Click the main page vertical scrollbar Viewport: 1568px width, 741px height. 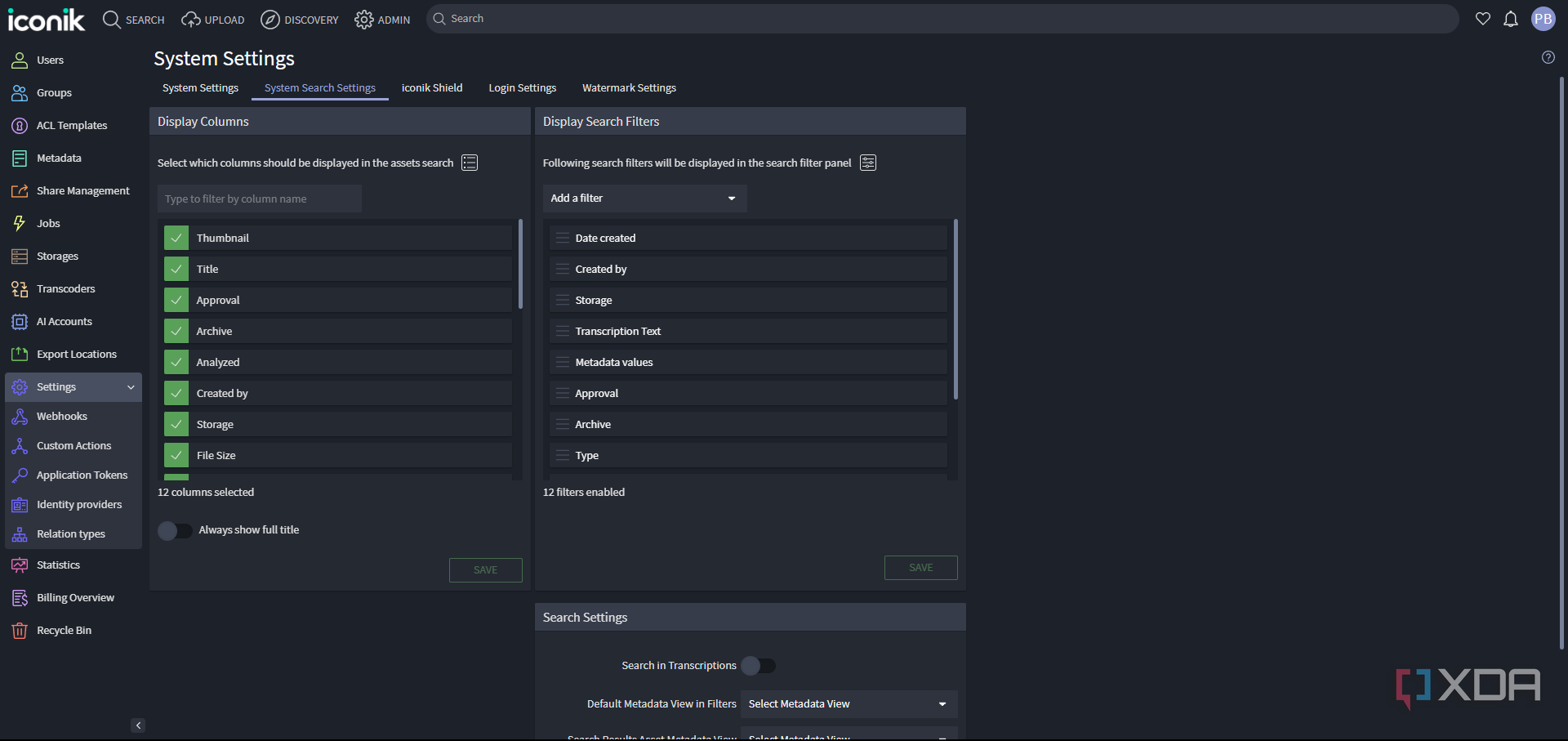coord(1561,364)
